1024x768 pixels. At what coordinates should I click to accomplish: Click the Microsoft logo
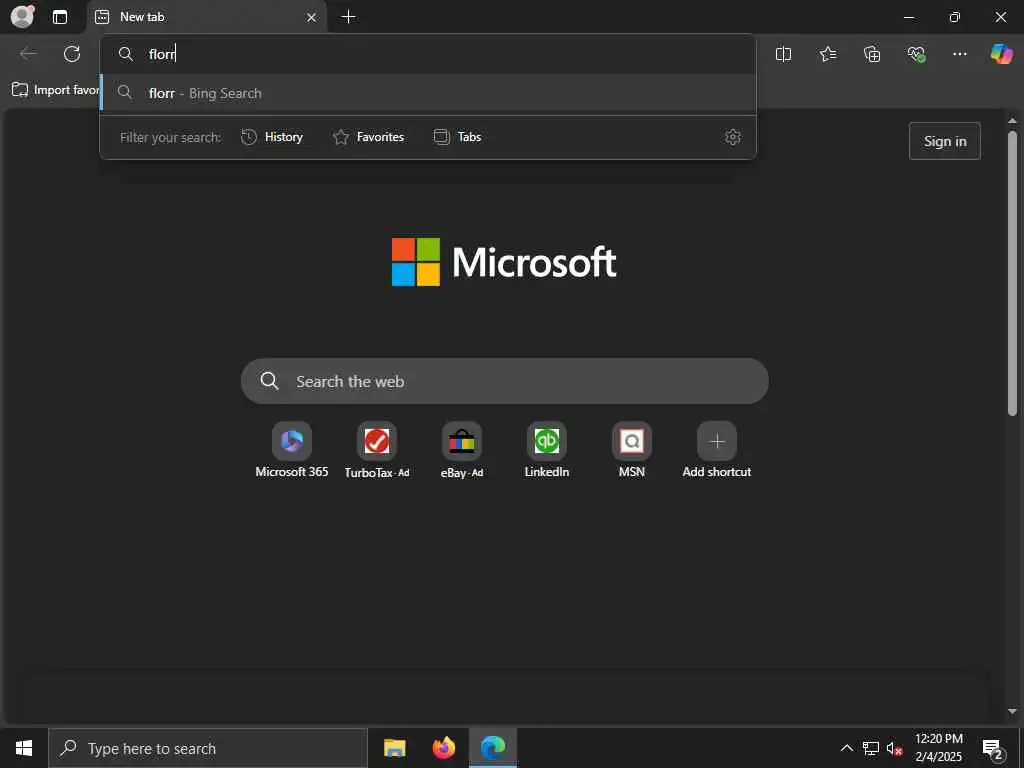[504, 262]
